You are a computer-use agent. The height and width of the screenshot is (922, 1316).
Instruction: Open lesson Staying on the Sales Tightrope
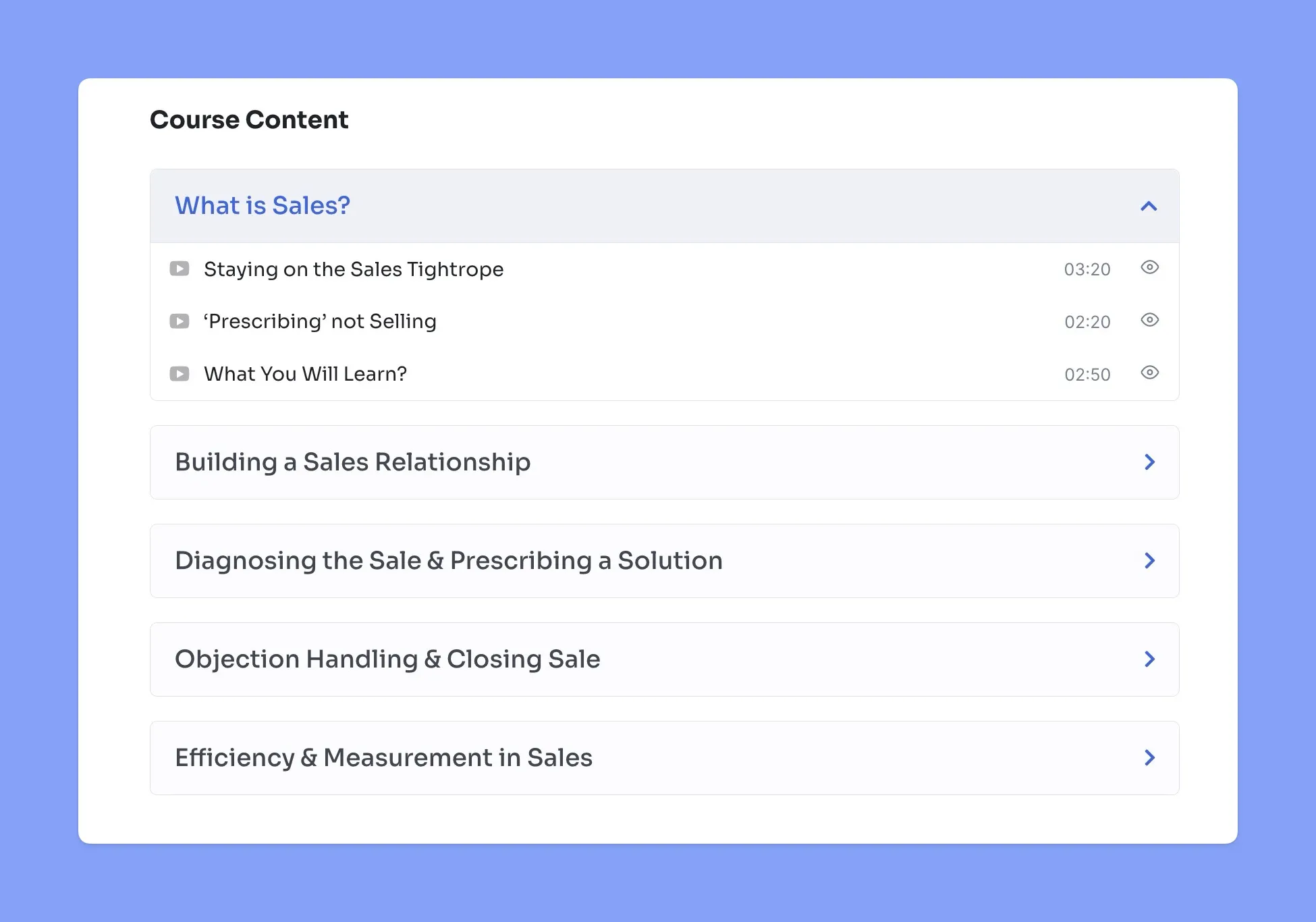tap(354, 269)
